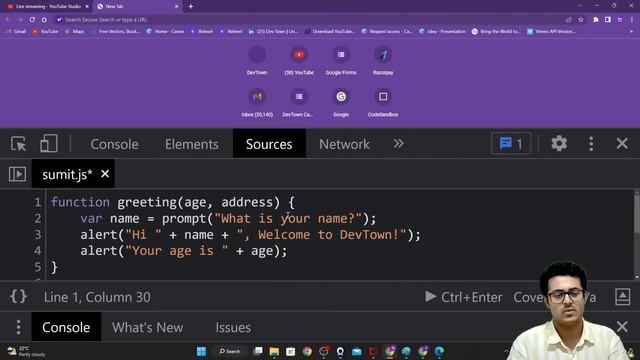Image resolution: width=640 pixels, height=360 pixels.
Task: Click line number 5 in the gutter
Action: point(38,267)
